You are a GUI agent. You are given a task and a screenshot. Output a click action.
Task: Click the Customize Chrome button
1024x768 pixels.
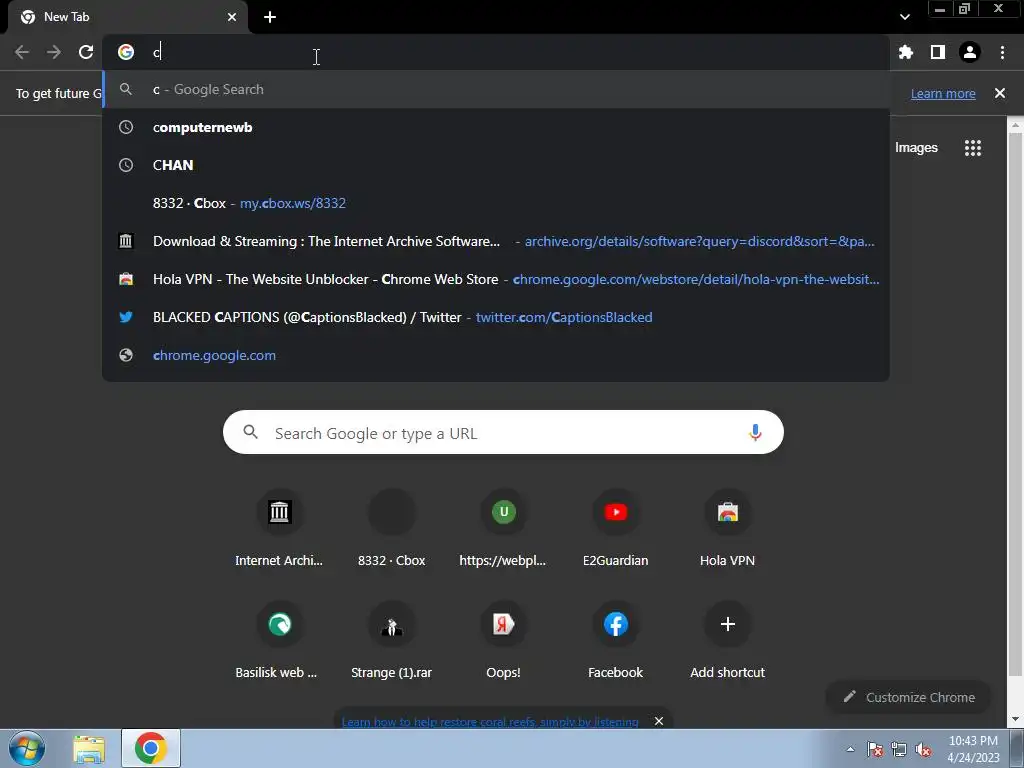point(908,697)
